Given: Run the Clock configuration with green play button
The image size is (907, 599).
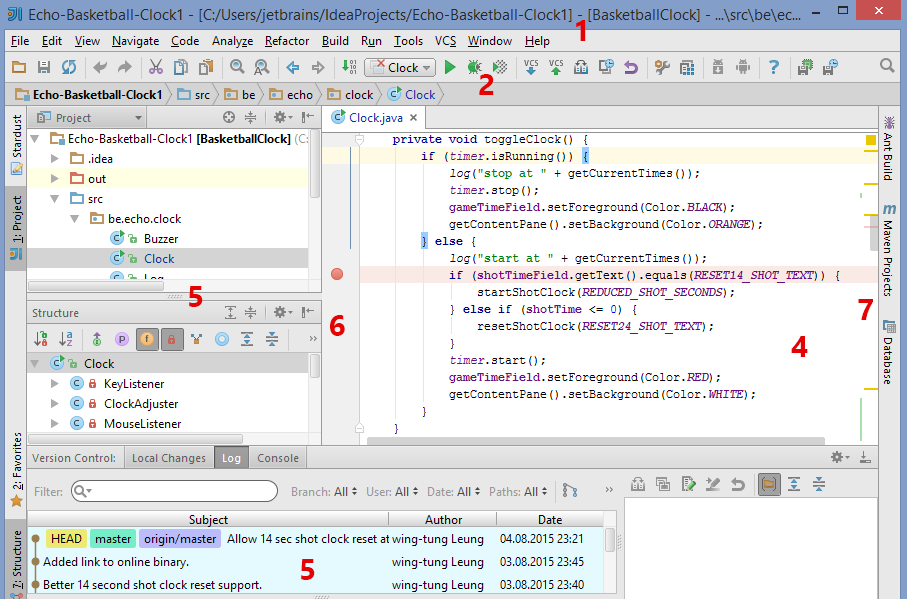Looking at the screenshot, I should [x=449, y=67].
